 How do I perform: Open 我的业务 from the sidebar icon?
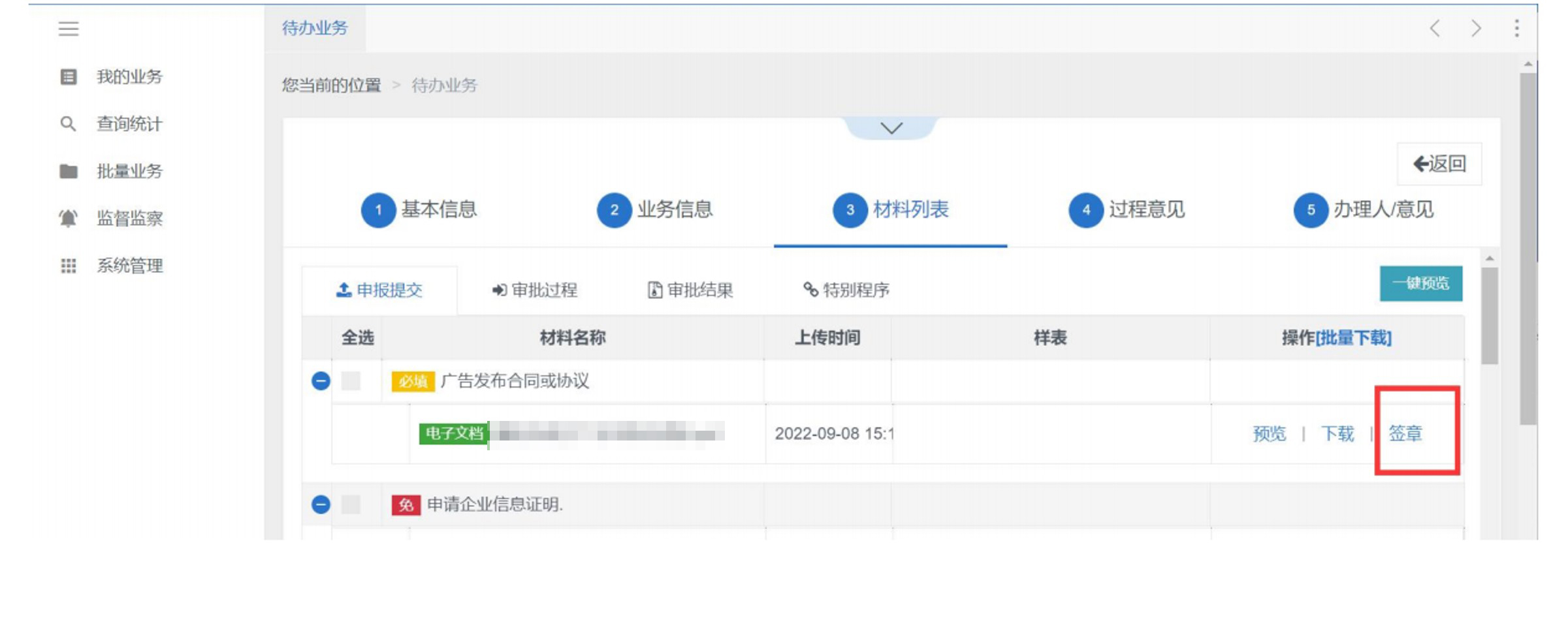click(69, 77)
